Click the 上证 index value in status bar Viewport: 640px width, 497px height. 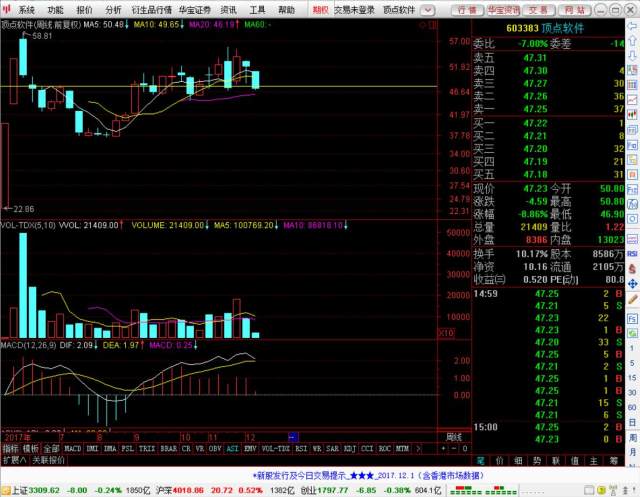coord(42,490)
